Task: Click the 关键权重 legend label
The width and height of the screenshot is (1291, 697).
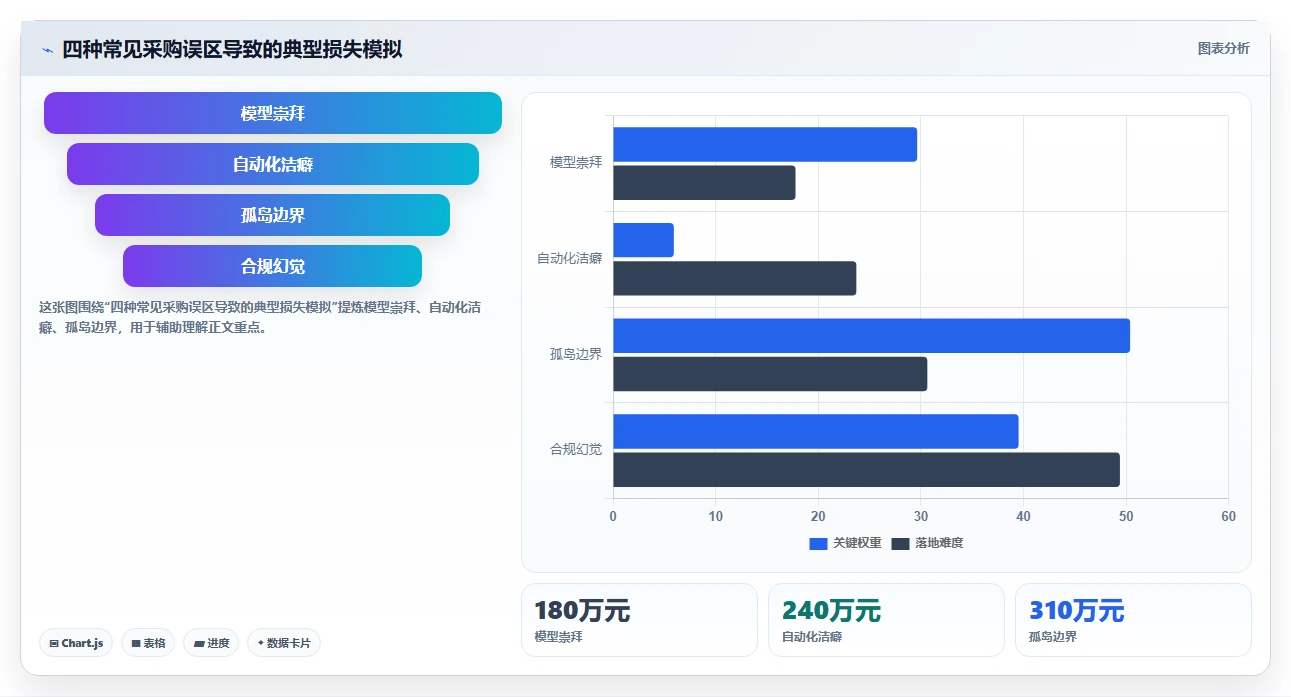Action: coord(857,543)
